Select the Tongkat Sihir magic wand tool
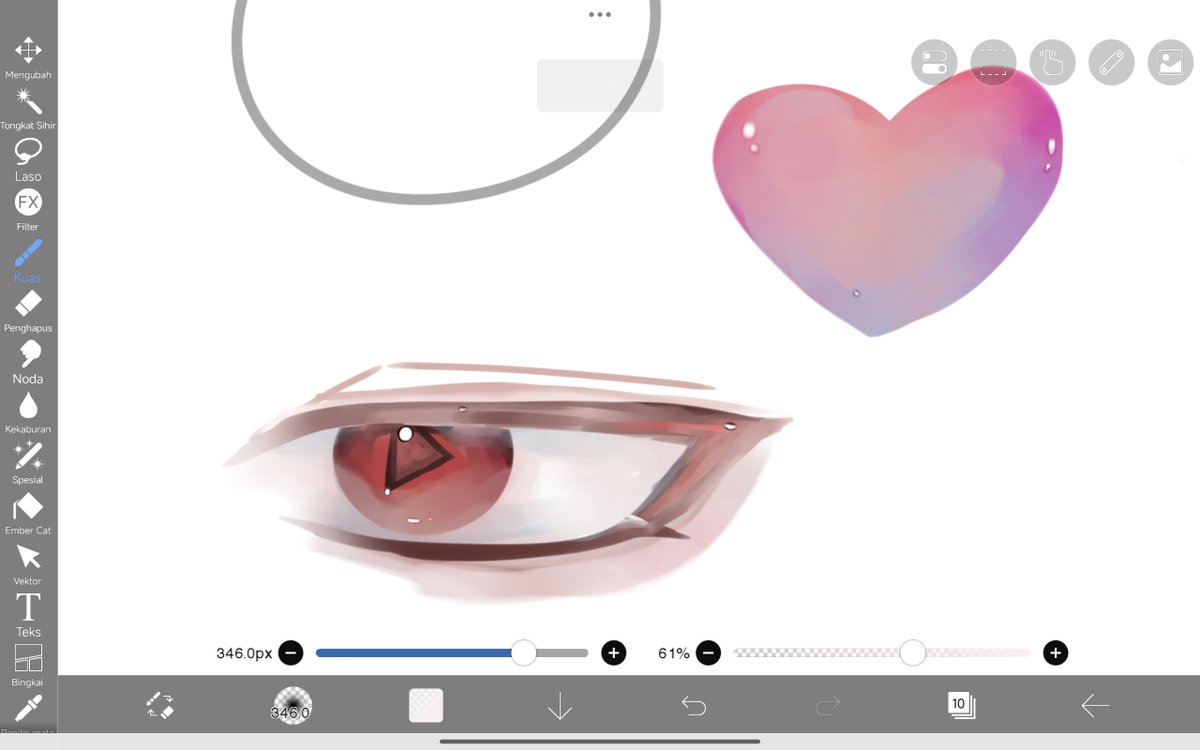Image resolution: width=1200 pixels, height=750 pixels. [28, 109]
